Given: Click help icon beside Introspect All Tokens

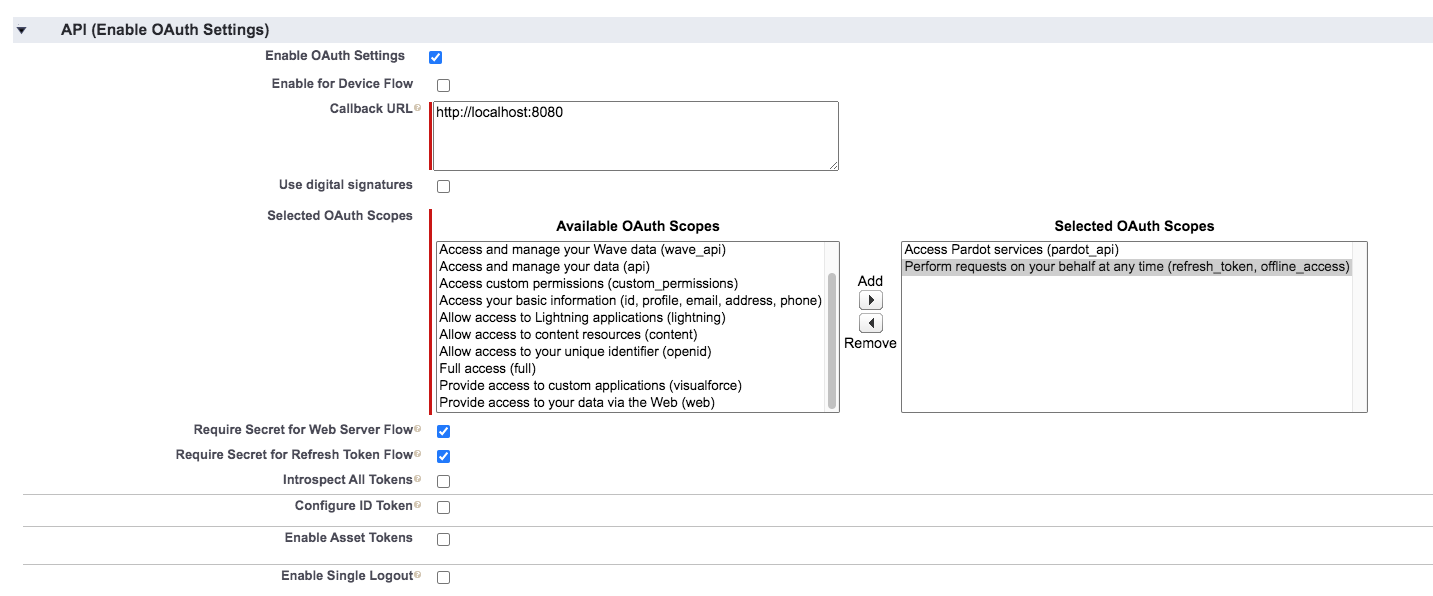Looking at the screenshot, I should click(417, 480).
